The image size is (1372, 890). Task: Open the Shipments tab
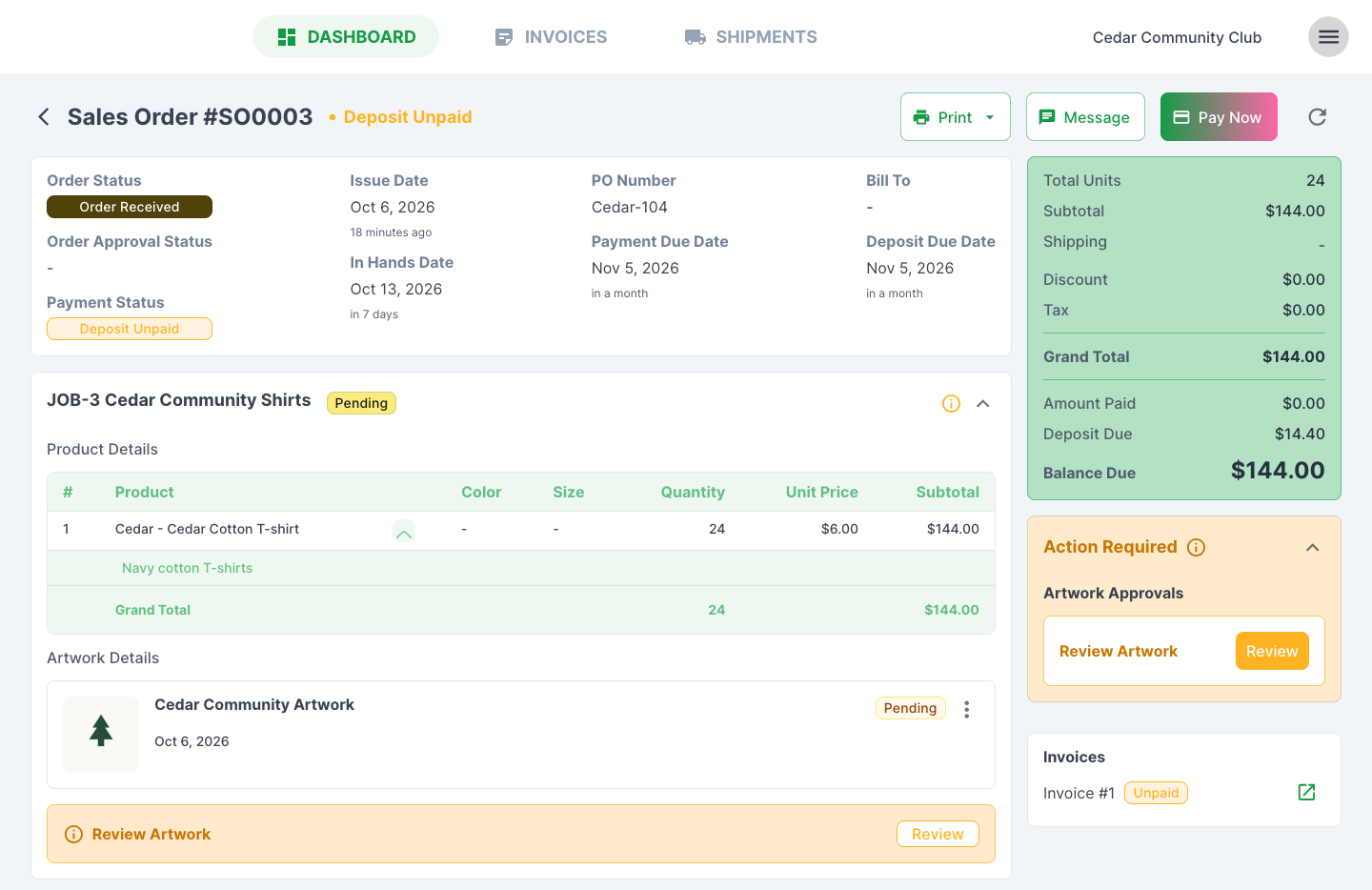[x=751, y=37]
